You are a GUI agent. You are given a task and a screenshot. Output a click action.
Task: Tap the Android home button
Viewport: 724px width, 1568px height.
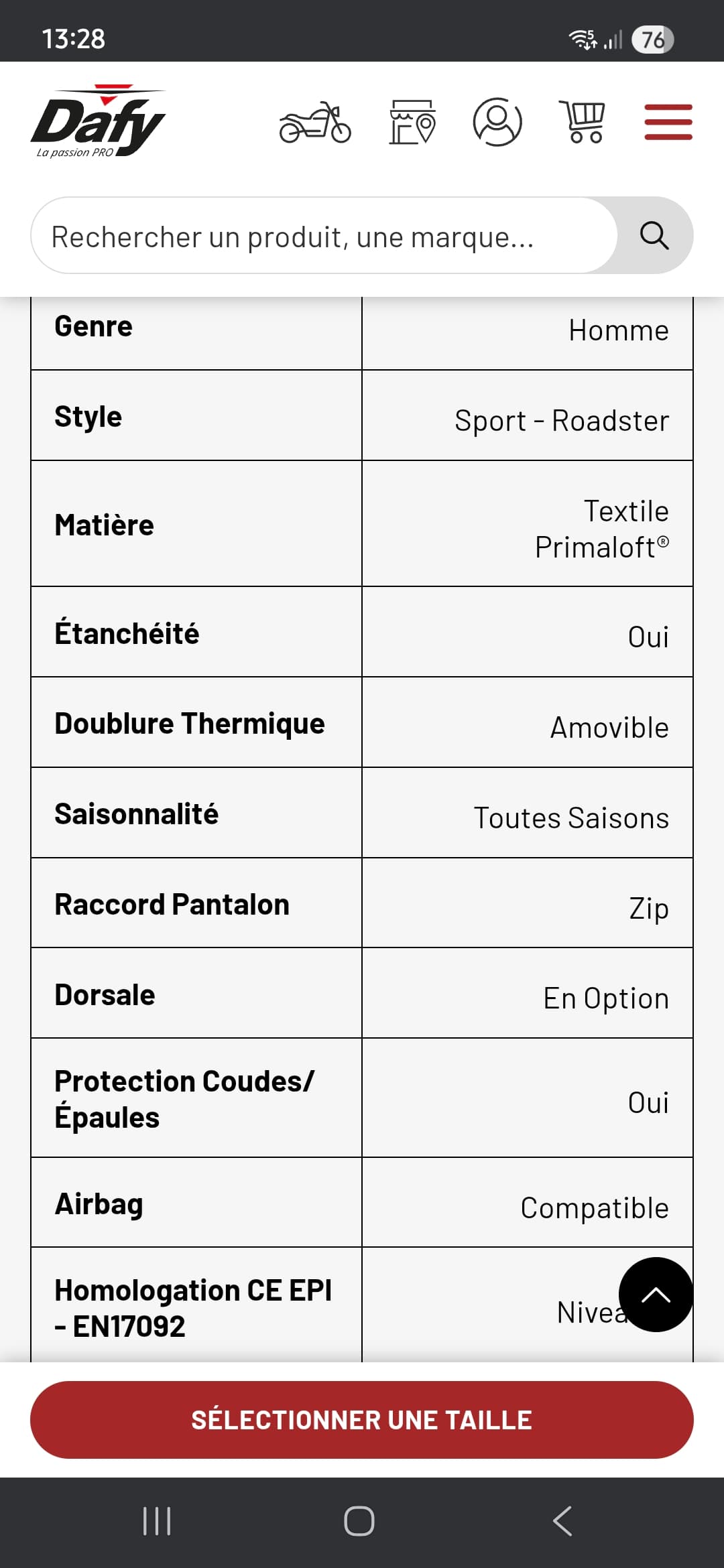coord(359,1521)
